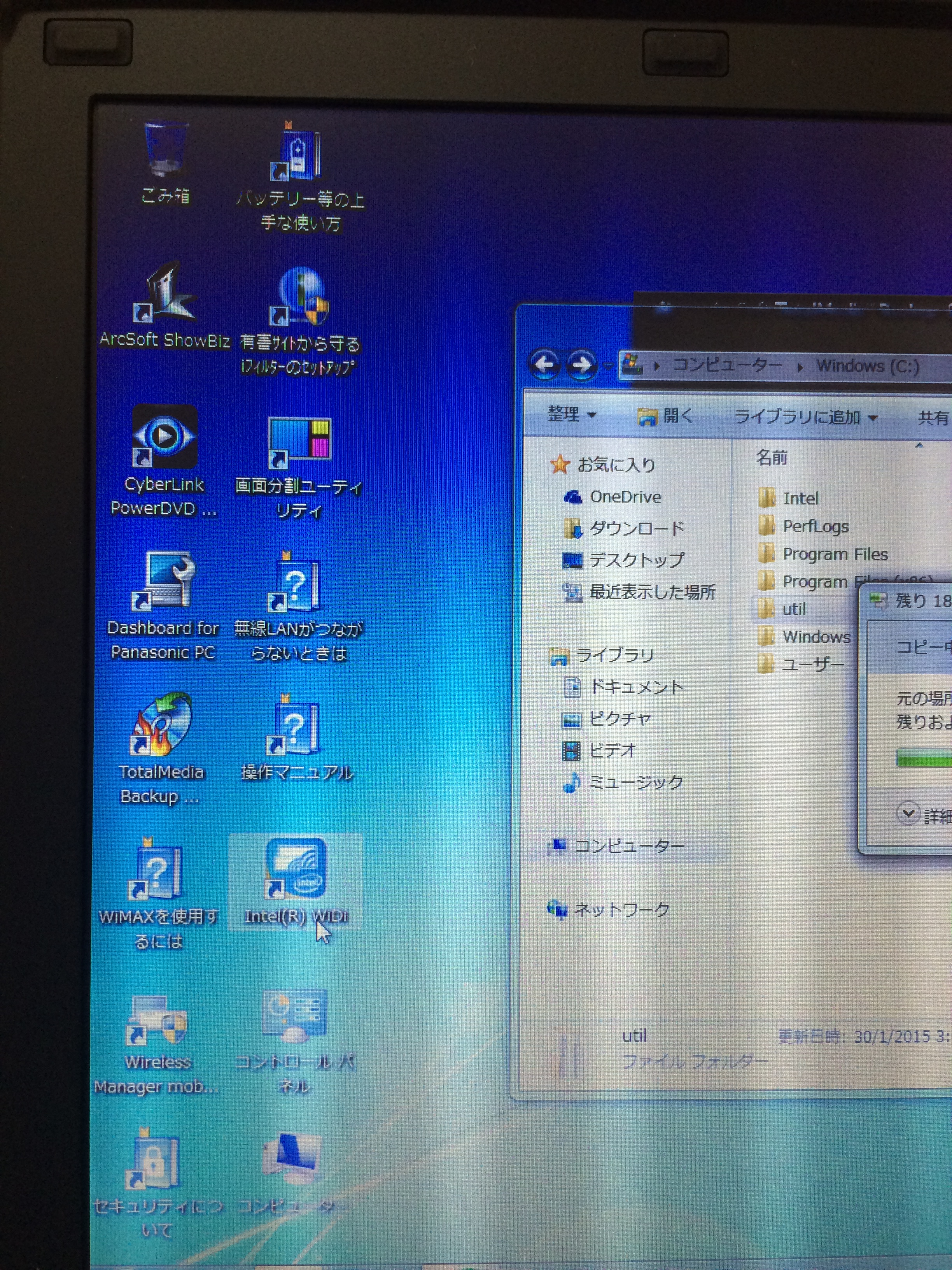The width and height of the screenshot is (952, 1270).
Task: Select ダウンロード in favorites
Action: click(x=624, y=528)
